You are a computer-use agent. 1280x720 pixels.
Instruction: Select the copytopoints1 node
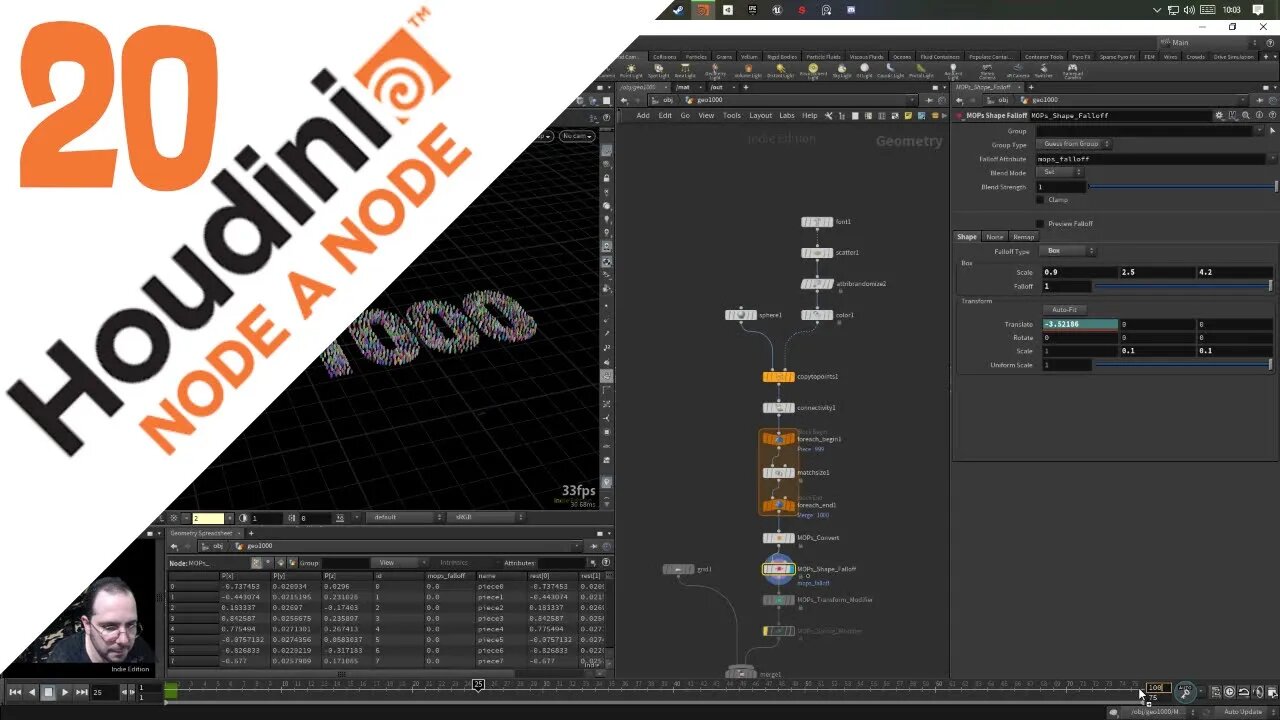(779, 377)
